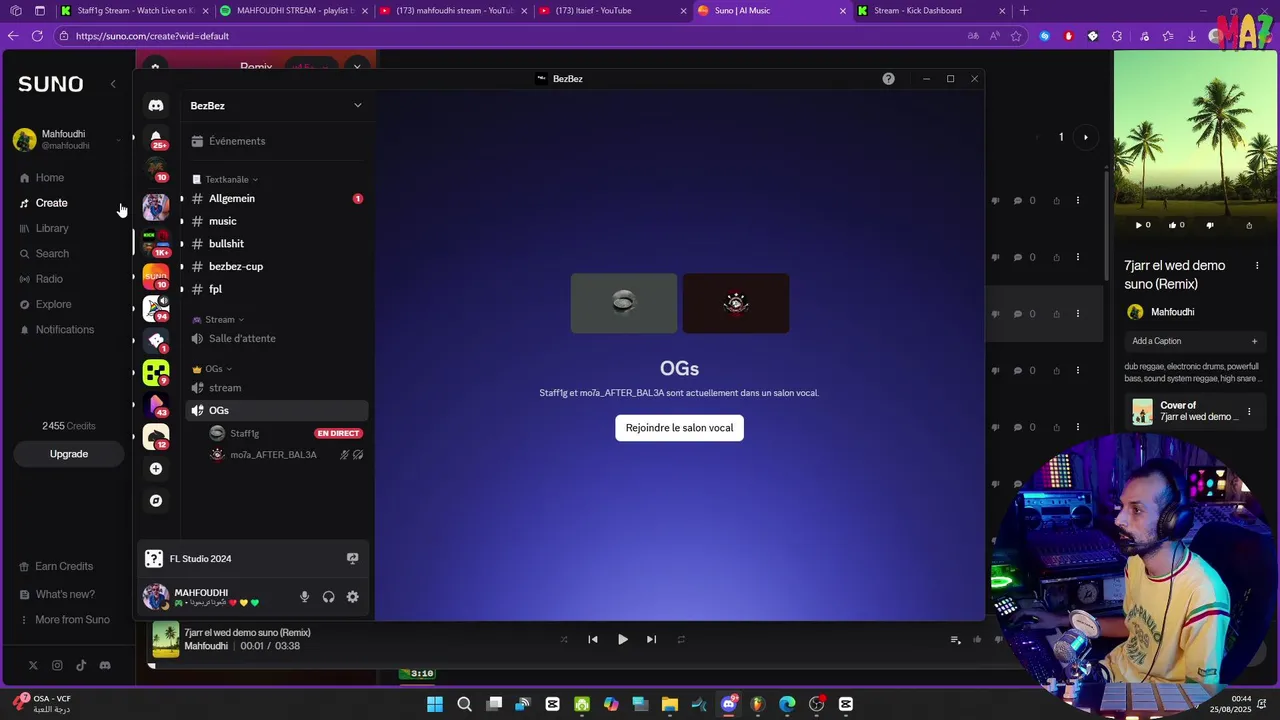Click Rejoindre le salon vocal button
1280x720 pixels.
pyautogui.click(x=679, y=428)
